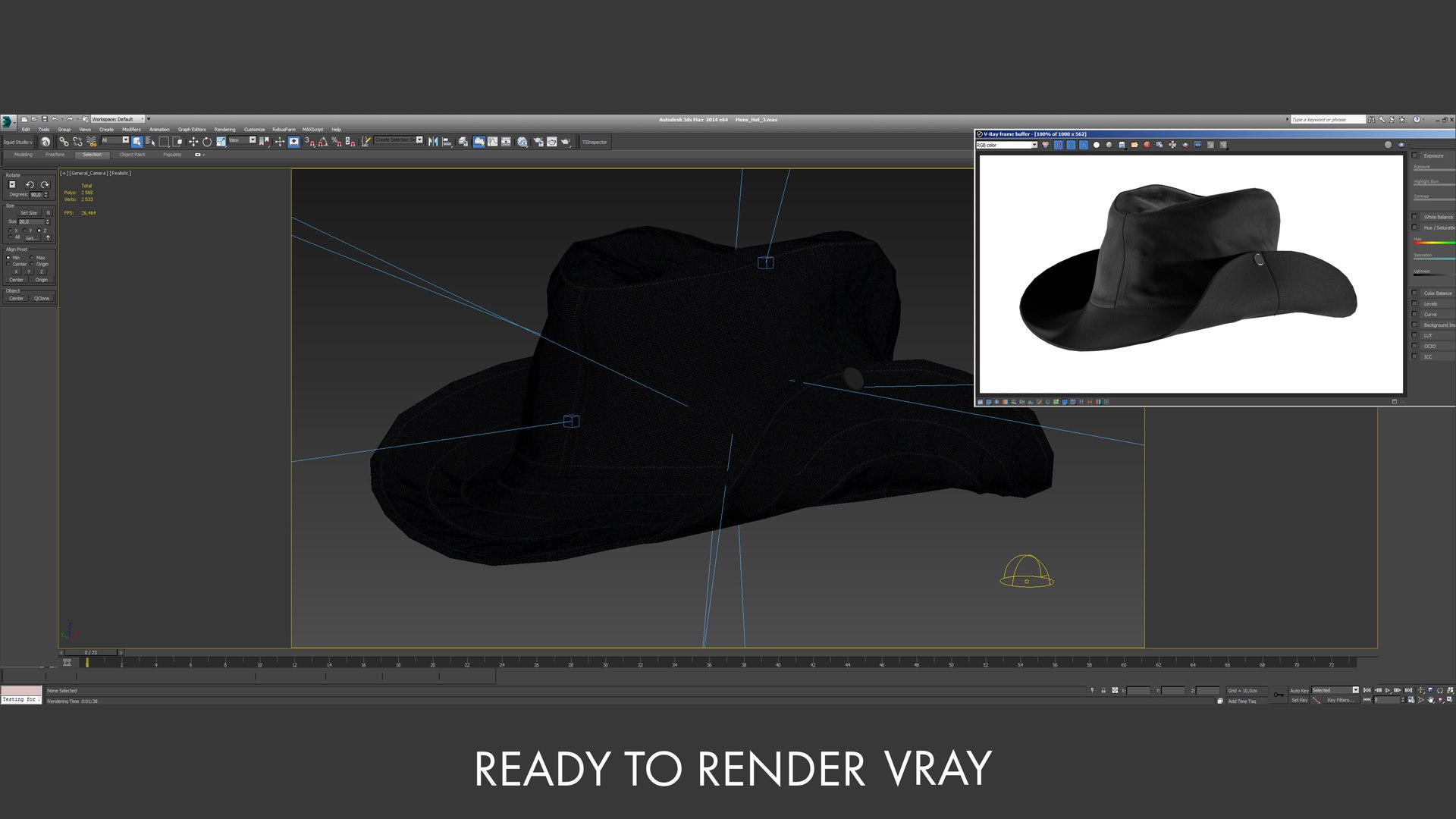The height and width of the screenshot is (819, 1456).
Task: Choose the Select and Rotate tool
Action: coord(206,142)
